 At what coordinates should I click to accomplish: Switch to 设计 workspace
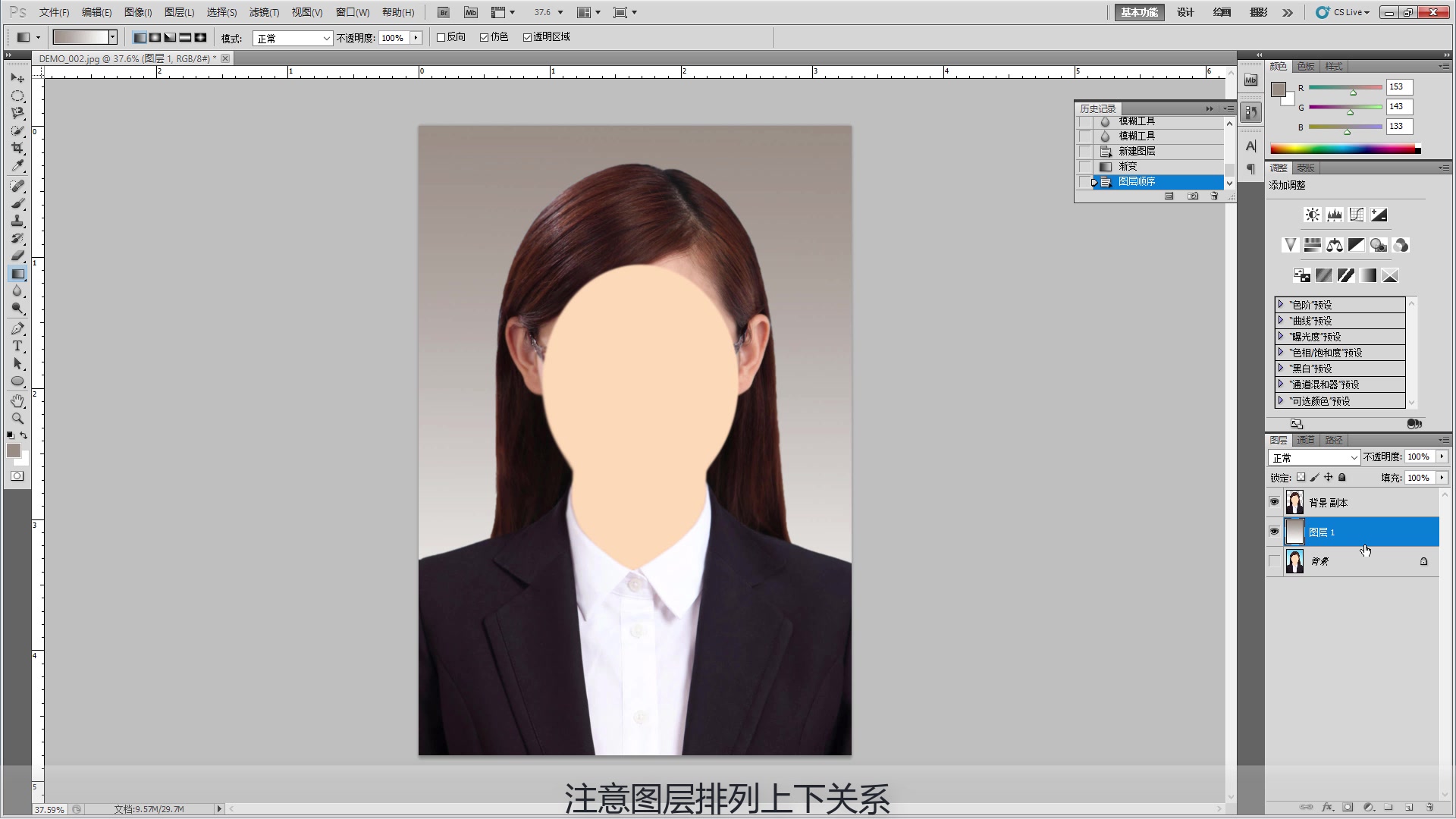[x=1185, y=12]
